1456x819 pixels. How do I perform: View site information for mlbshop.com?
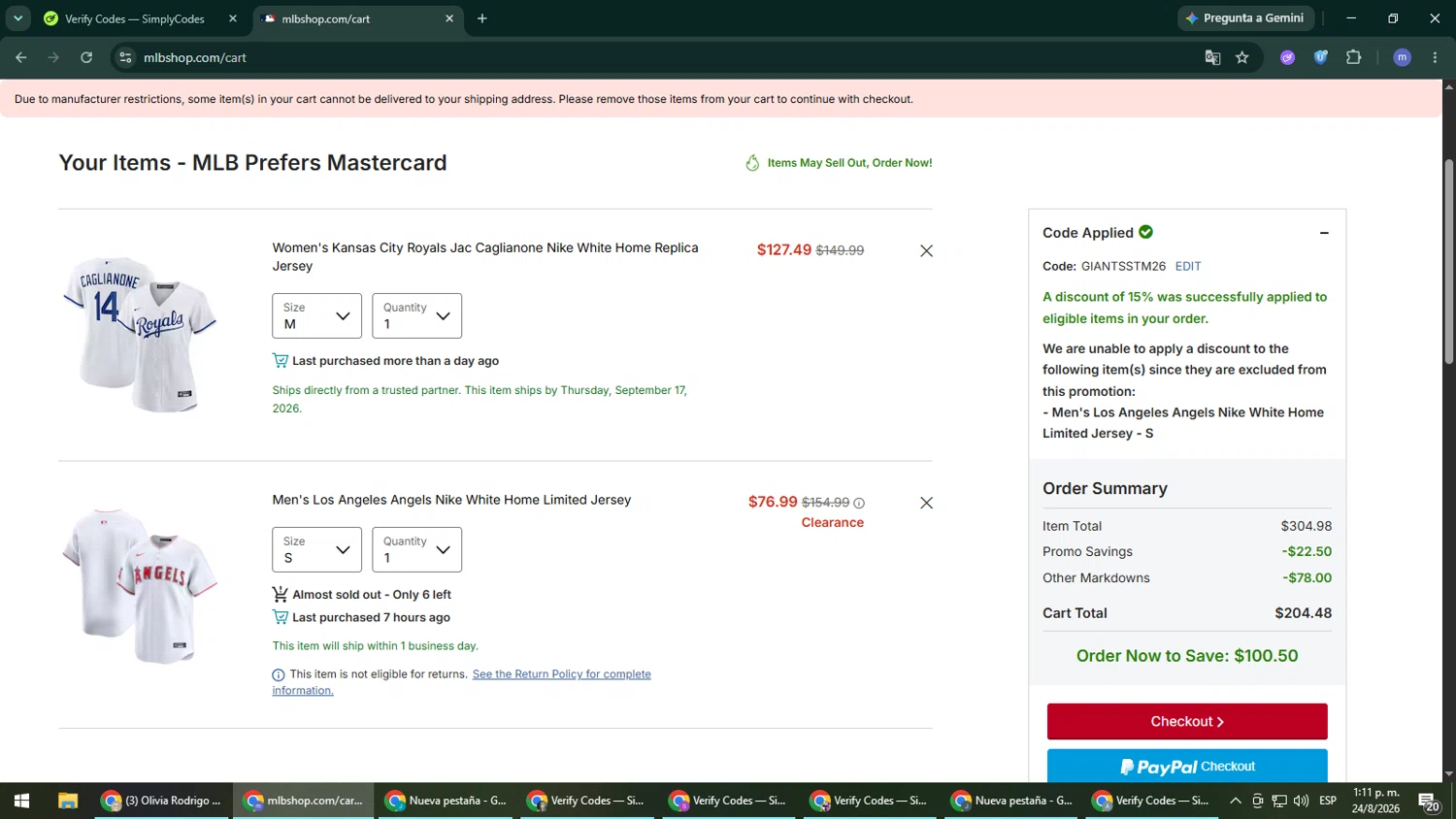tap(125, 57)
